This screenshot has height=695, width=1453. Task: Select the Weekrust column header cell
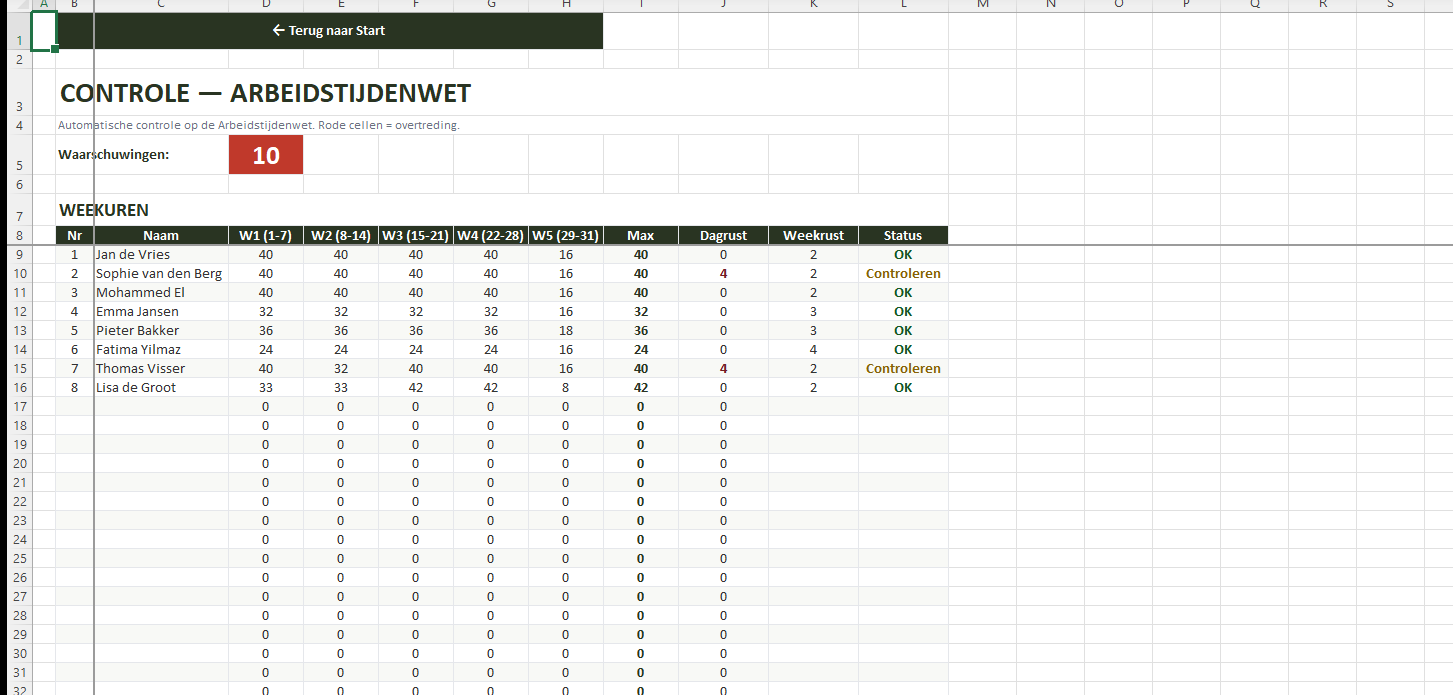pos(812,236)
